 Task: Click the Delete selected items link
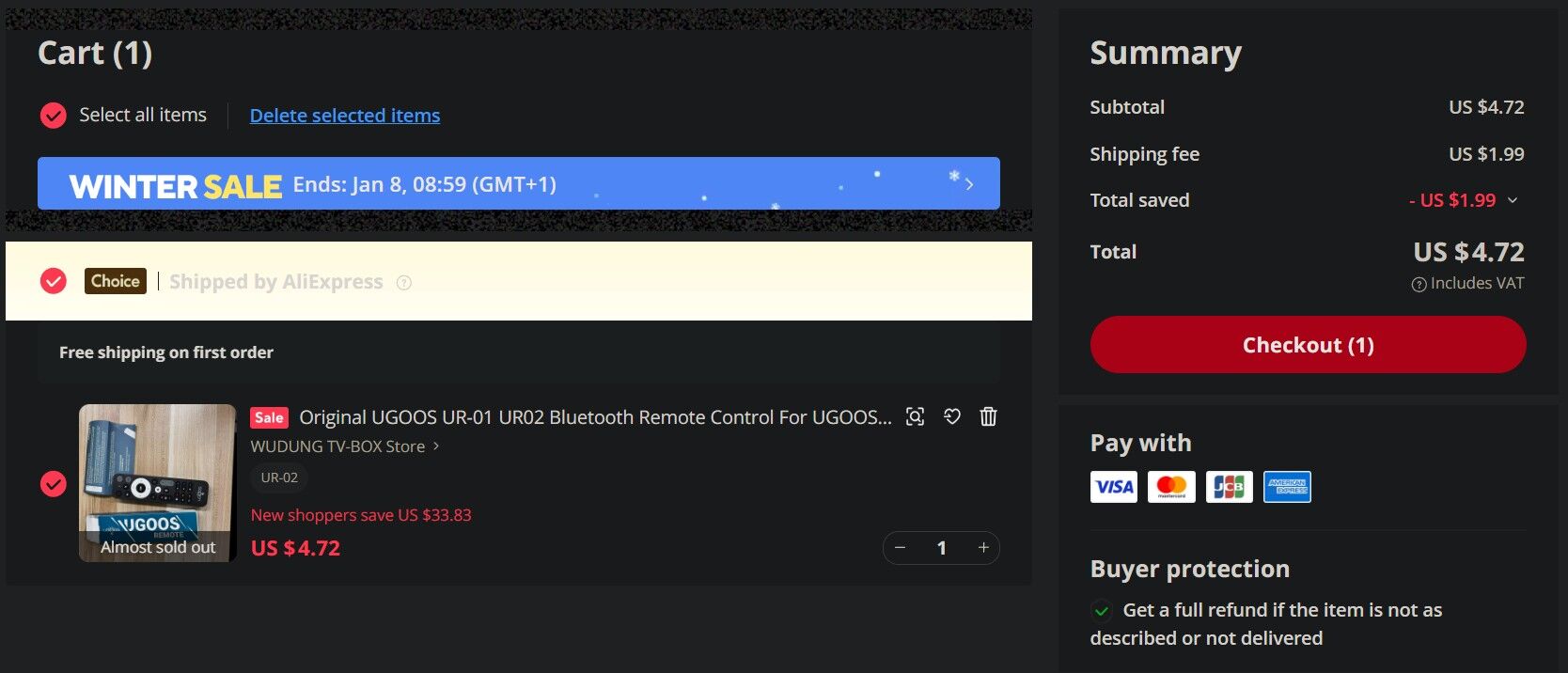[x=345, y=116]
